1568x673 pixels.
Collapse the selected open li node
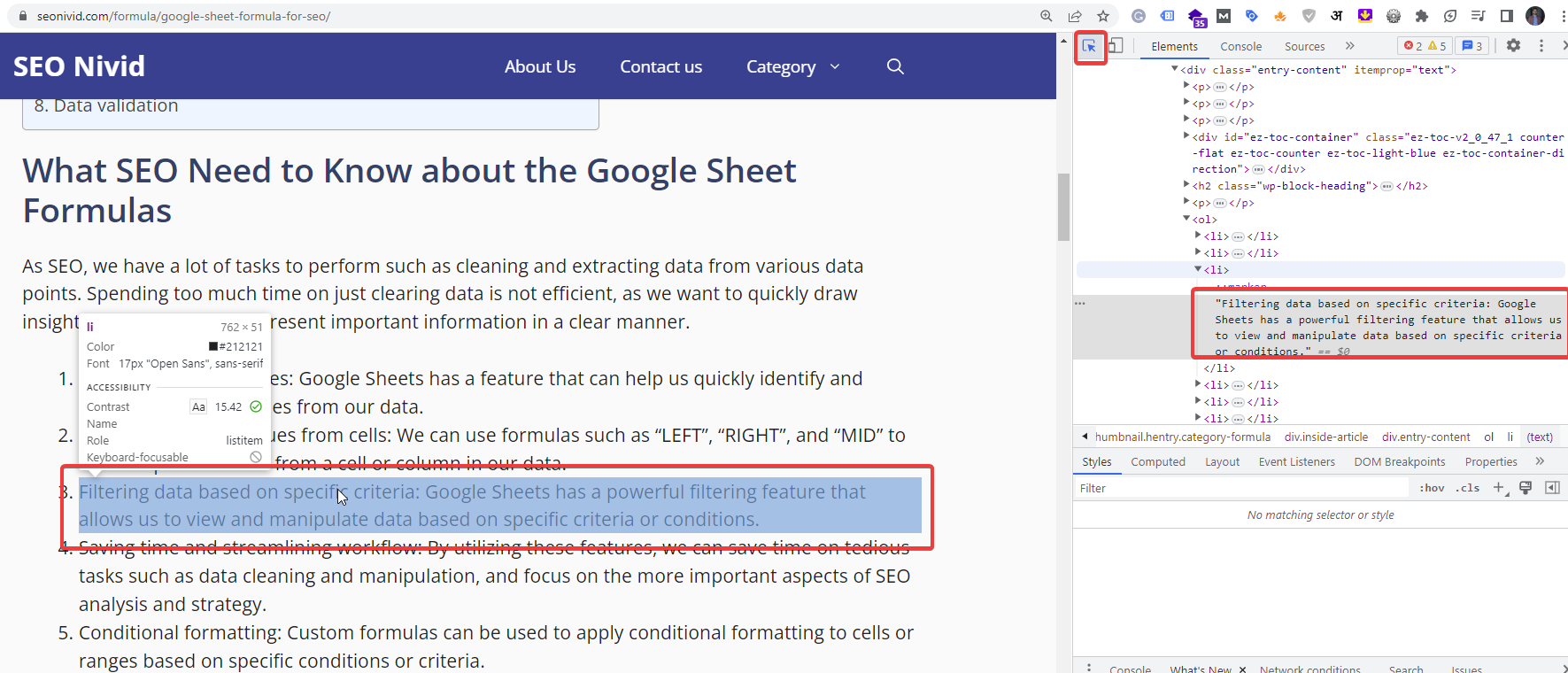click(x=1198, y=269)
